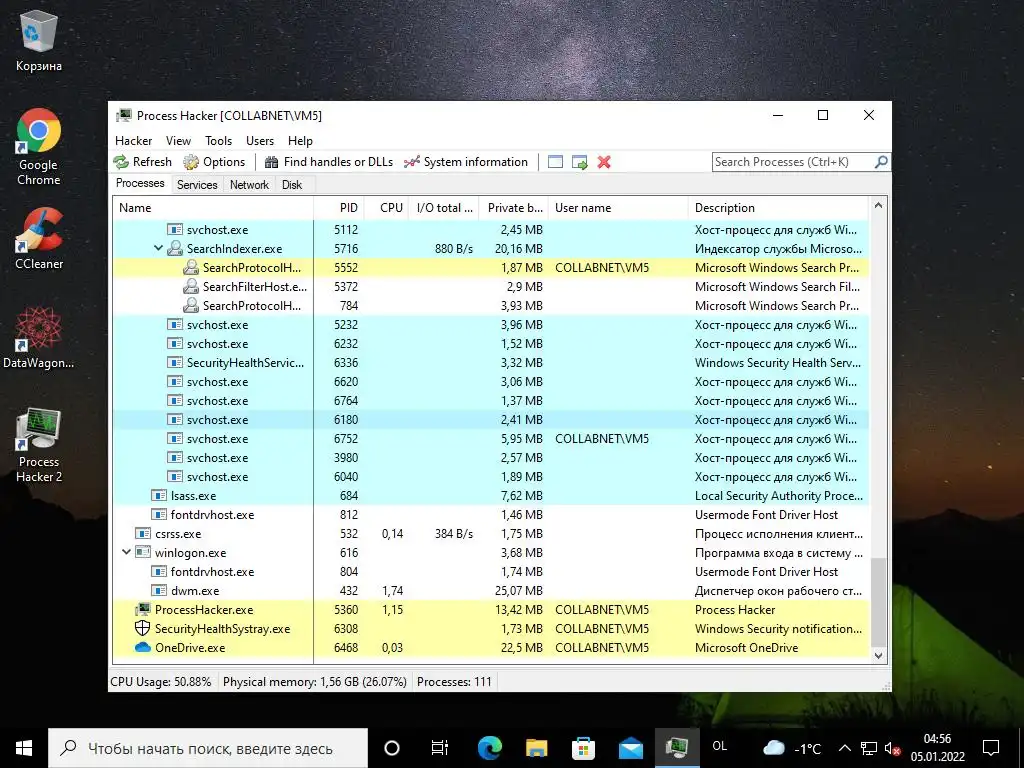This screenshot has height=768, width=1024.
Task: Open the Options toolbar button
Action: 214,162
